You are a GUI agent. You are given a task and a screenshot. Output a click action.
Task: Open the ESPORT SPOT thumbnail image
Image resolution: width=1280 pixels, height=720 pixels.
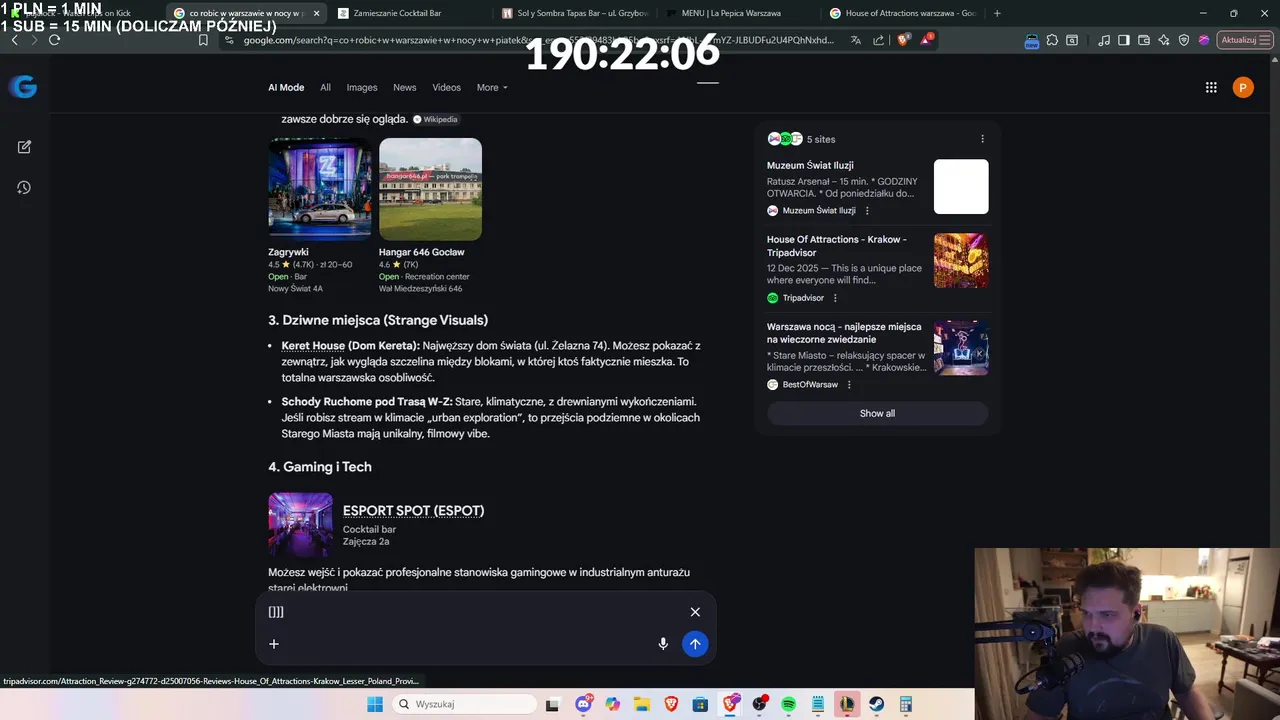[x=300, y=524]
